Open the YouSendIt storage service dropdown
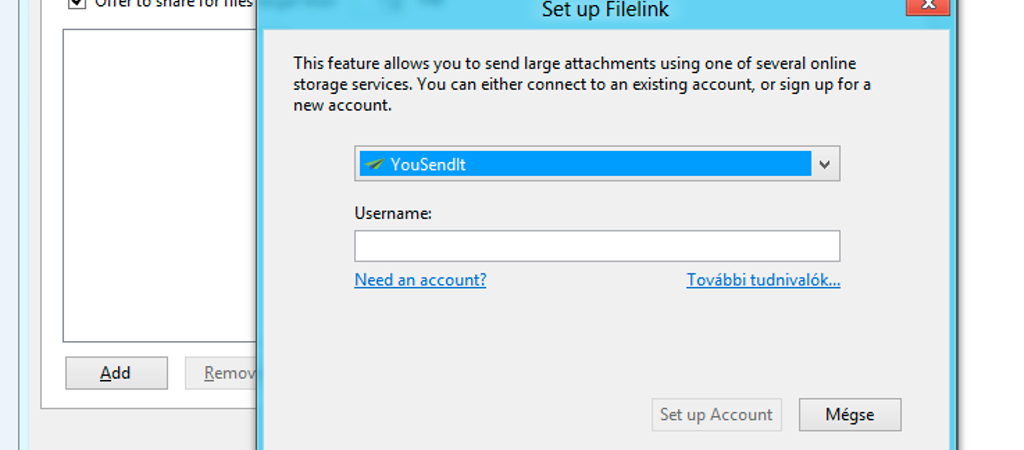The height and width of the screenshot is (450, 1024). (x=597, y=164)
